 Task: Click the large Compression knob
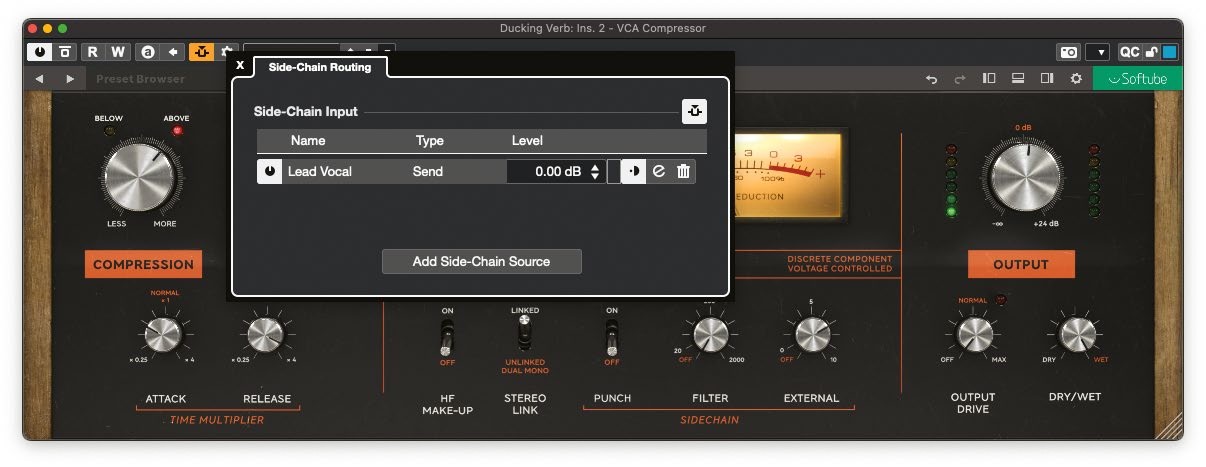[140, 179]
